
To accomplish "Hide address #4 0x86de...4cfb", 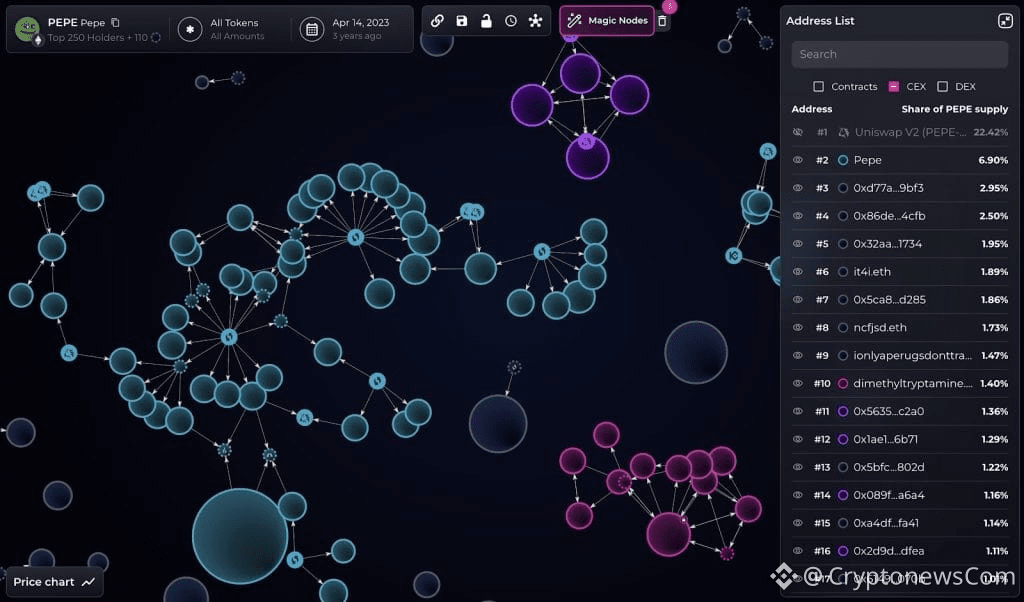I will [x=797, y=216].
